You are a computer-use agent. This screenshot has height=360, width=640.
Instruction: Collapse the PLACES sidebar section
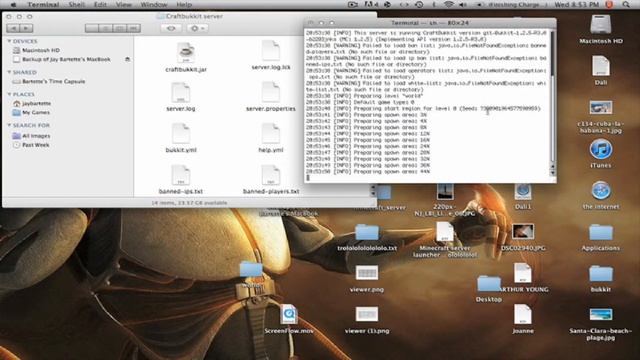[x=9, y=94]
